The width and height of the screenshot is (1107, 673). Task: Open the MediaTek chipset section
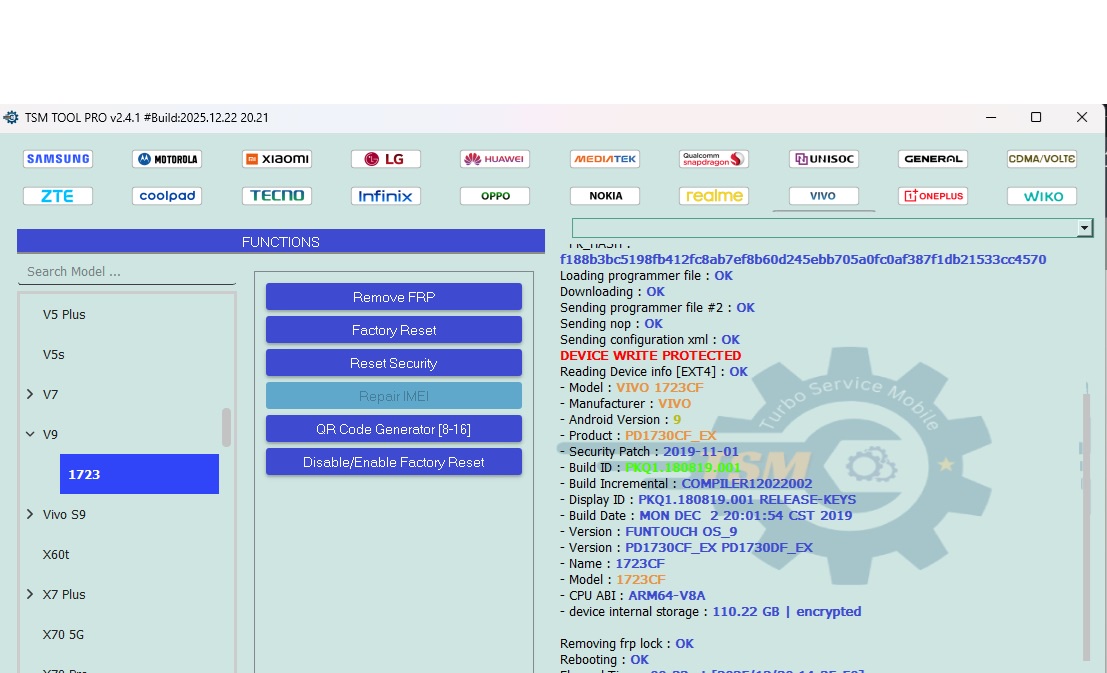point(605,159)
